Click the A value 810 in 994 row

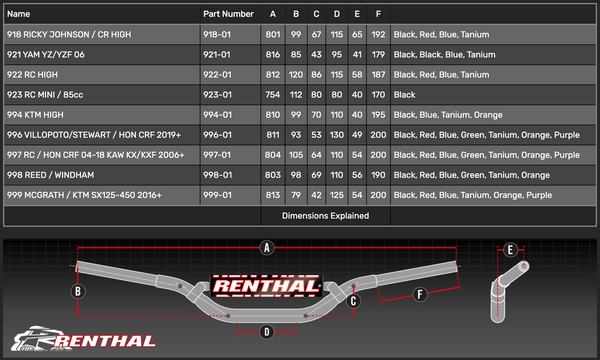tap(273, 115)
